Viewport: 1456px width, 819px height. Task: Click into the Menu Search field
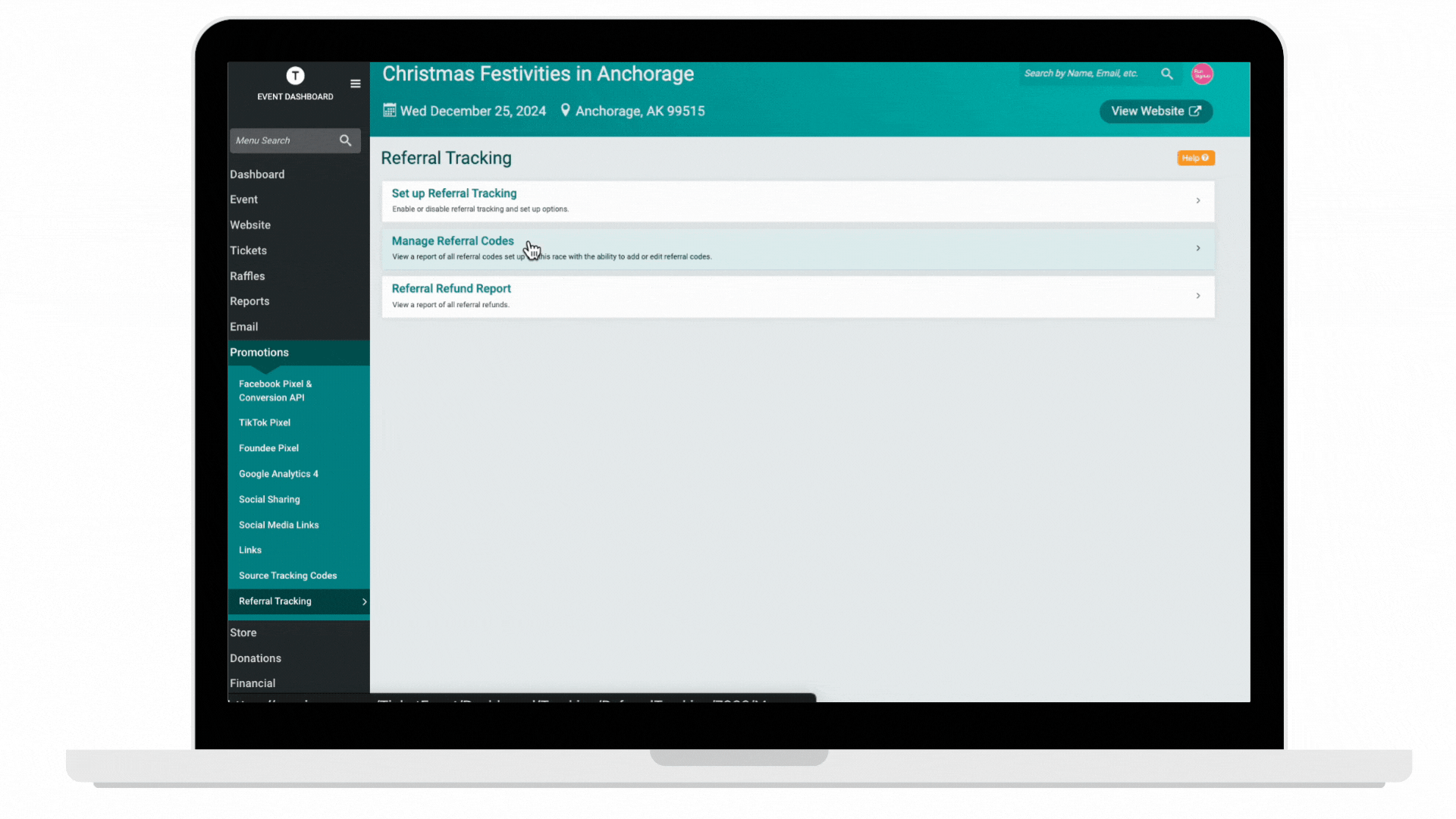pyautogui.click(x=282, y=140)
